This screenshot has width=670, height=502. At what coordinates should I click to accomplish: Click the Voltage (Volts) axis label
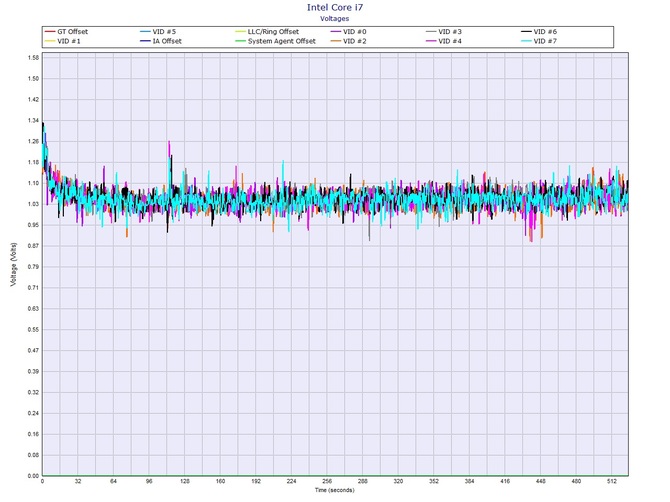point(14,264)
